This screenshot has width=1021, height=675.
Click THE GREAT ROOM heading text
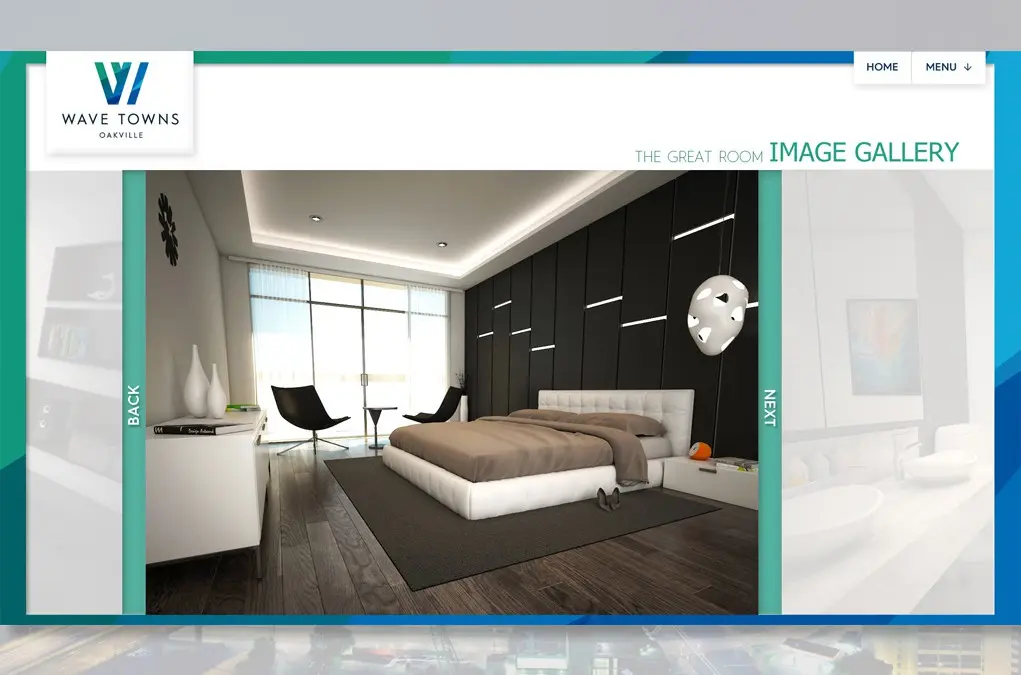[699, 157]
